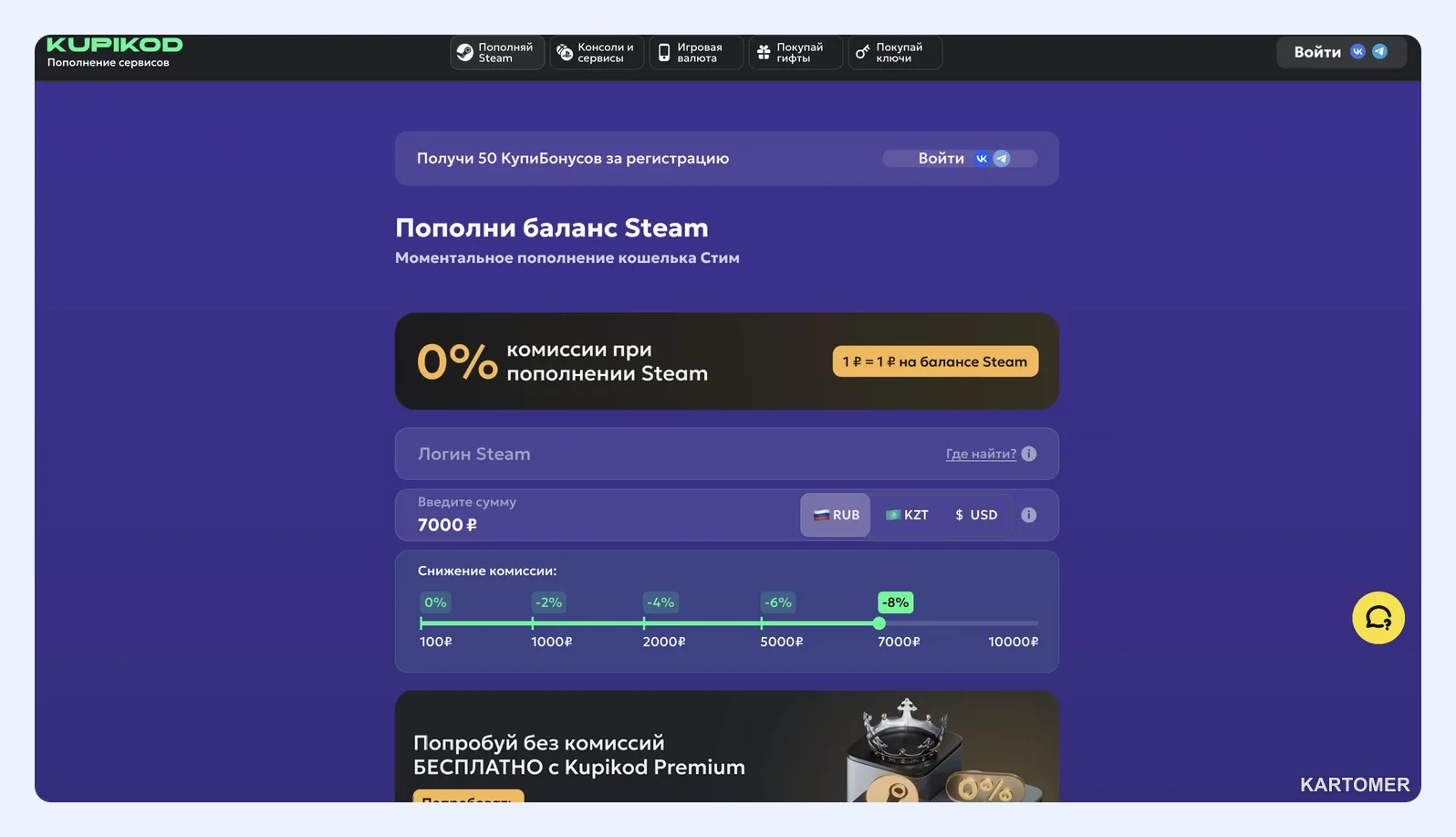Click the info icon next to USD
The width and height of the screenshot is (1456, 837).
1029,515
